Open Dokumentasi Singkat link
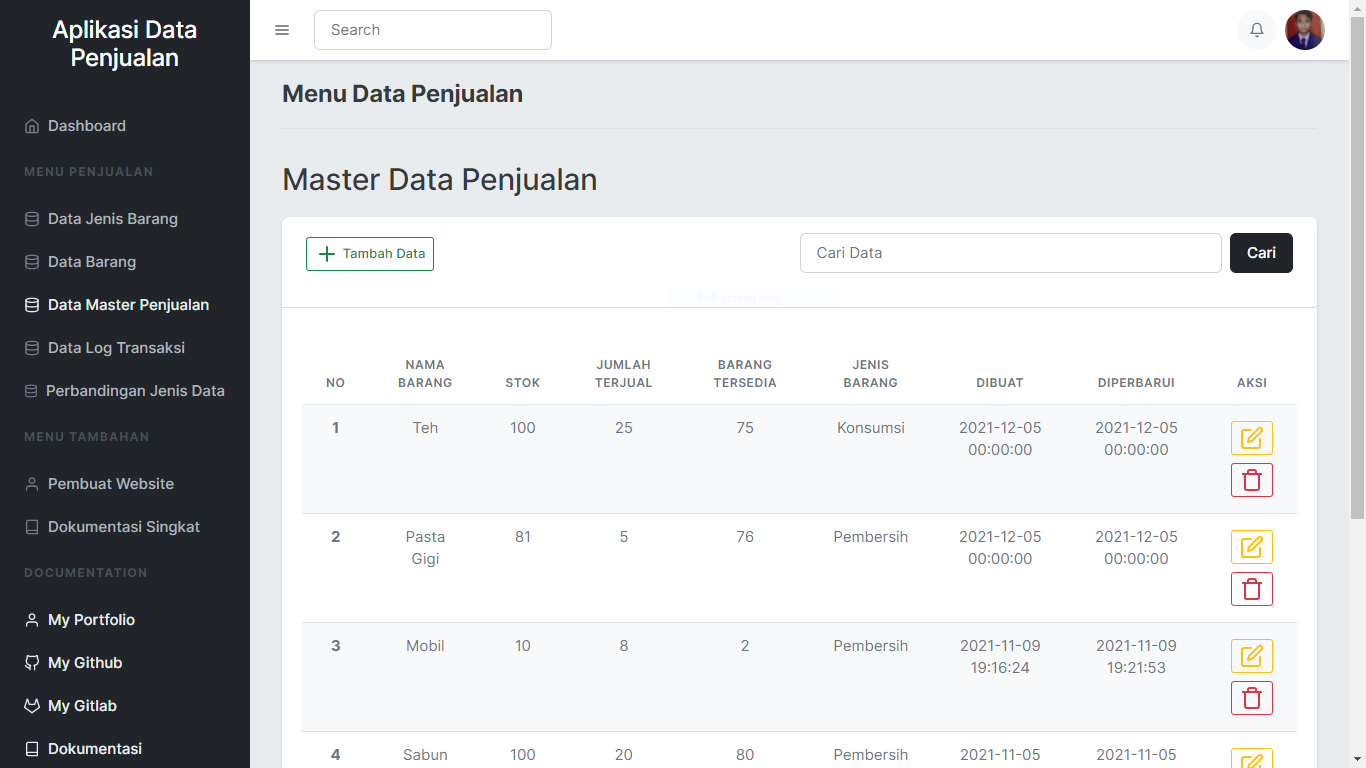Screen dimensions: 1366x768 click(125, 527)
